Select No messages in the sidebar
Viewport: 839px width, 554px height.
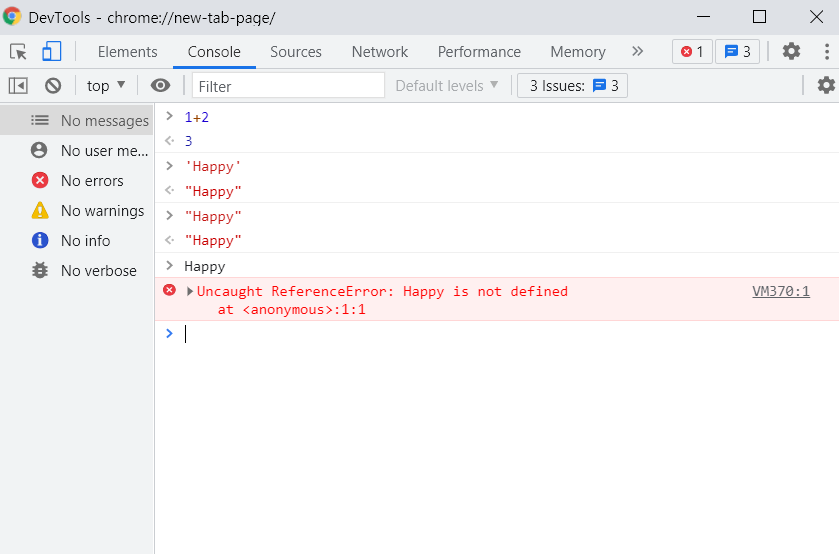77,120
